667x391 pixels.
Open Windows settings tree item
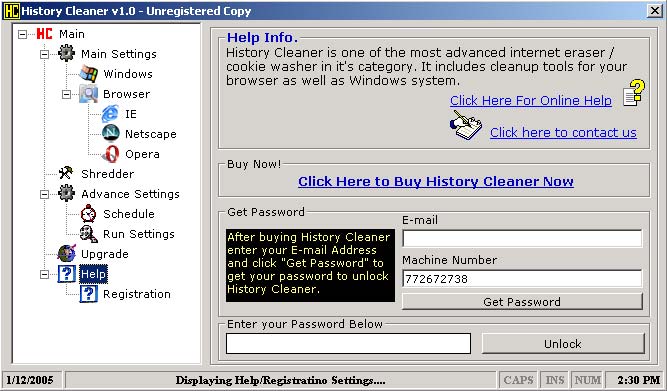(128, 74)
